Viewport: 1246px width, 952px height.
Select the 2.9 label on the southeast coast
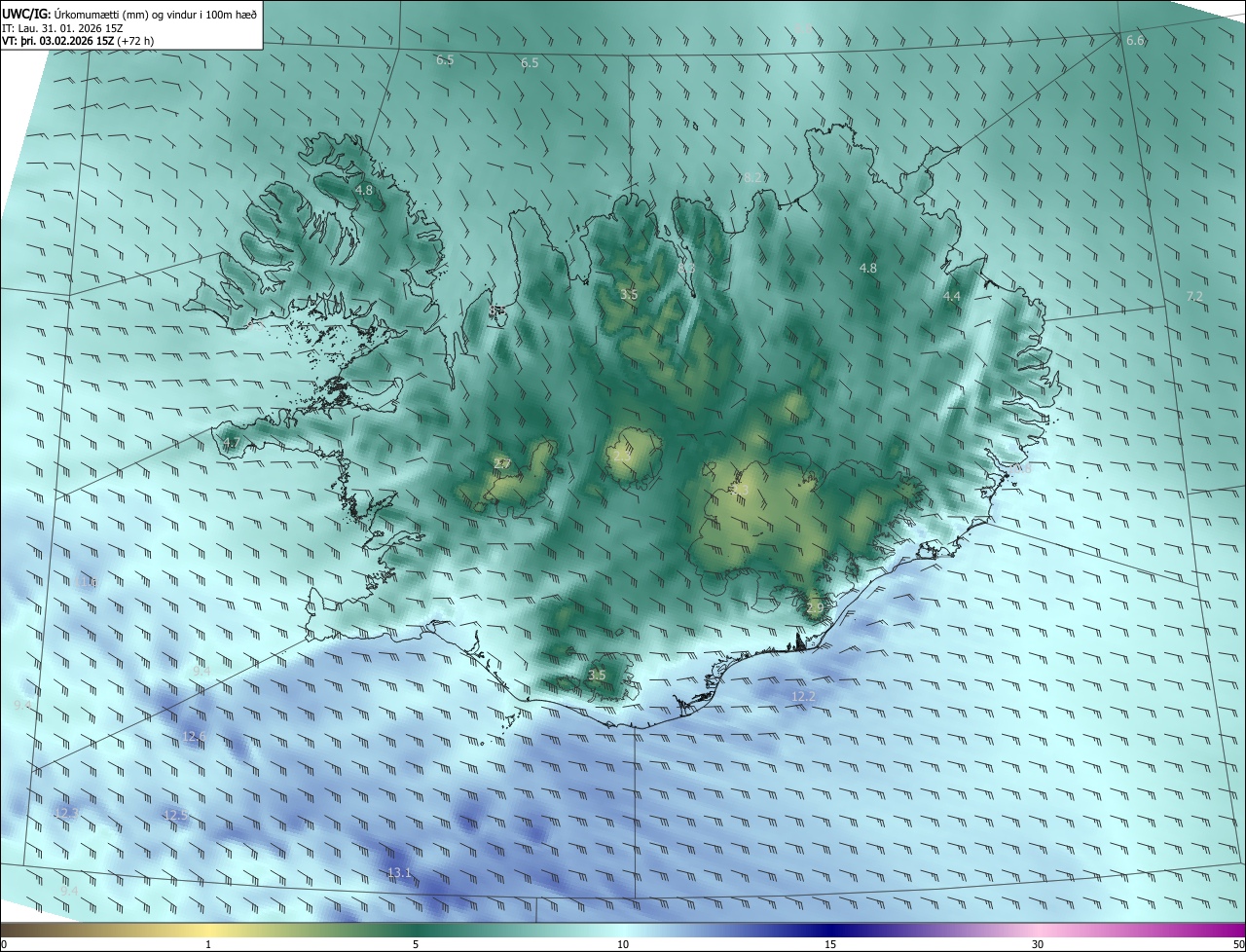[815, 607]
